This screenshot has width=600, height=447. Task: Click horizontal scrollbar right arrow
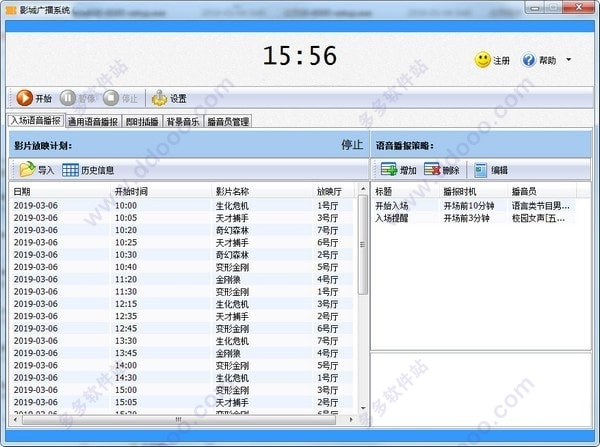[351, 420]
